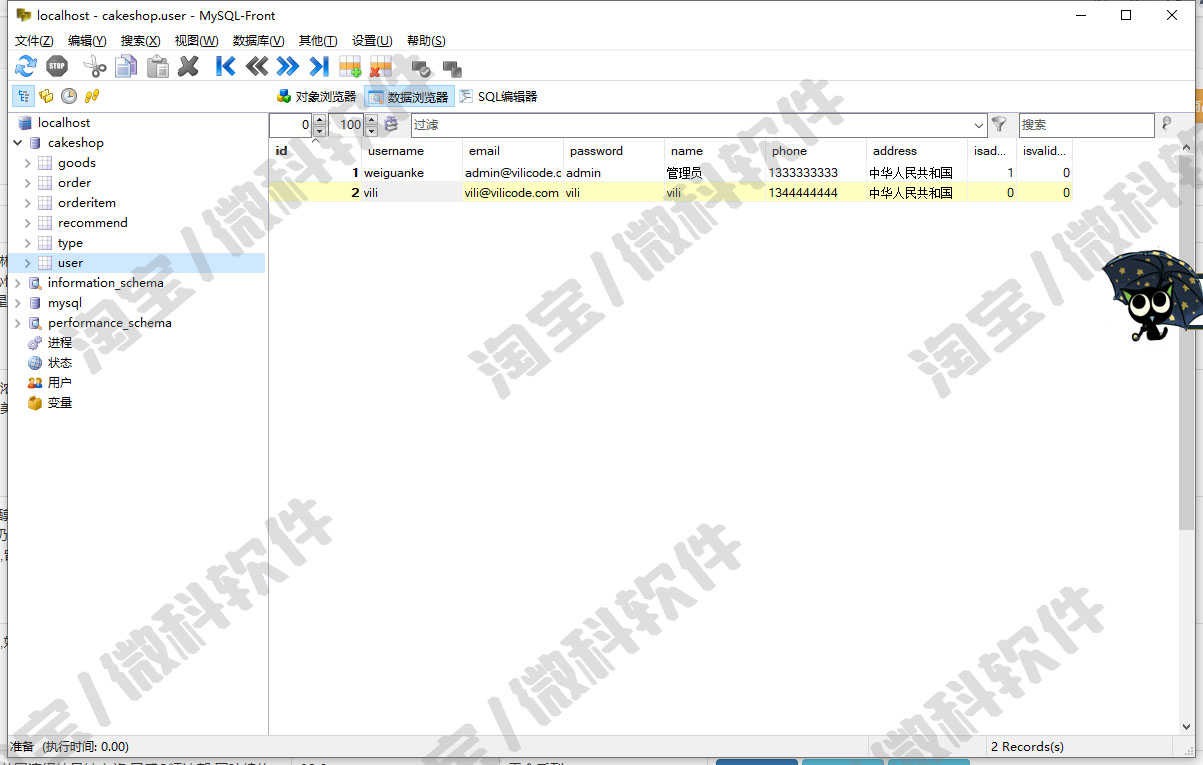Open the 文件 menu
Viewport: 1203px width, 765px height.
tap(34, 41)
